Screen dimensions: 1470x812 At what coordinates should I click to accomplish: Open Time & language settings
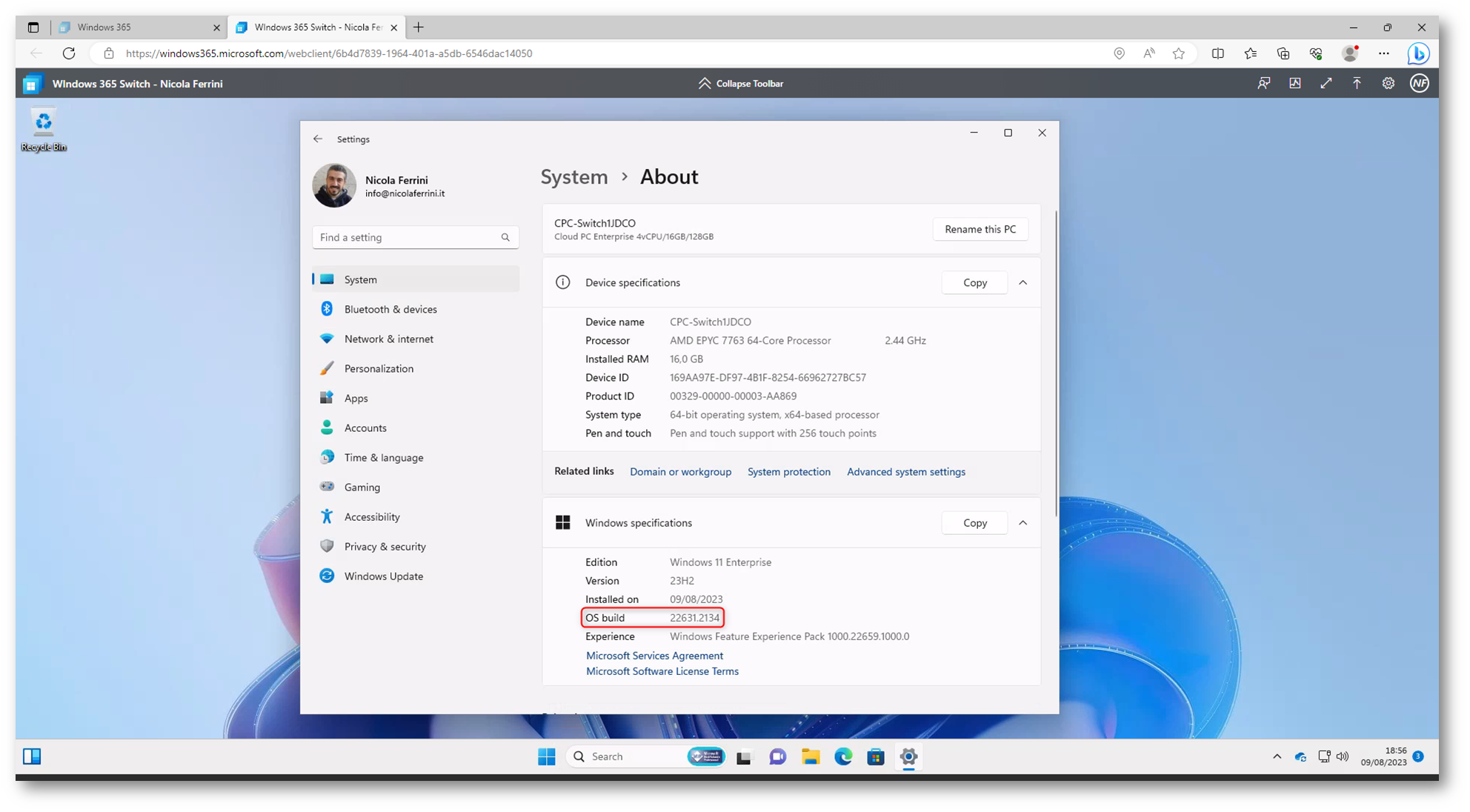tap(416, 457)
